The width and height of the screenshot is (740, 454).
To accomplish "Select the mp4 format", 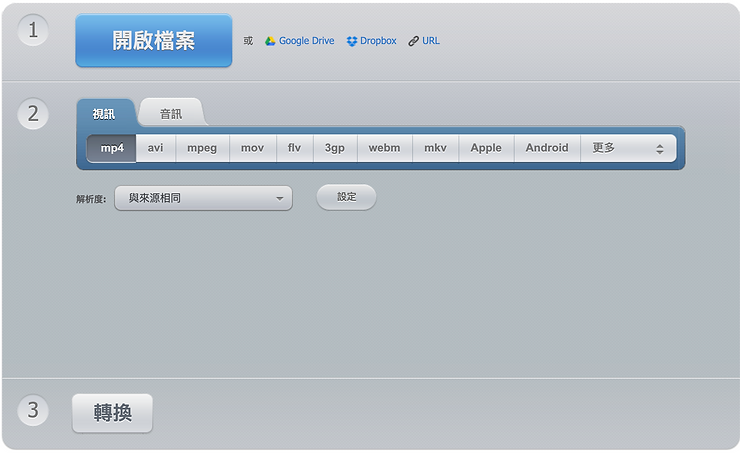I will [x=111, y=148].
